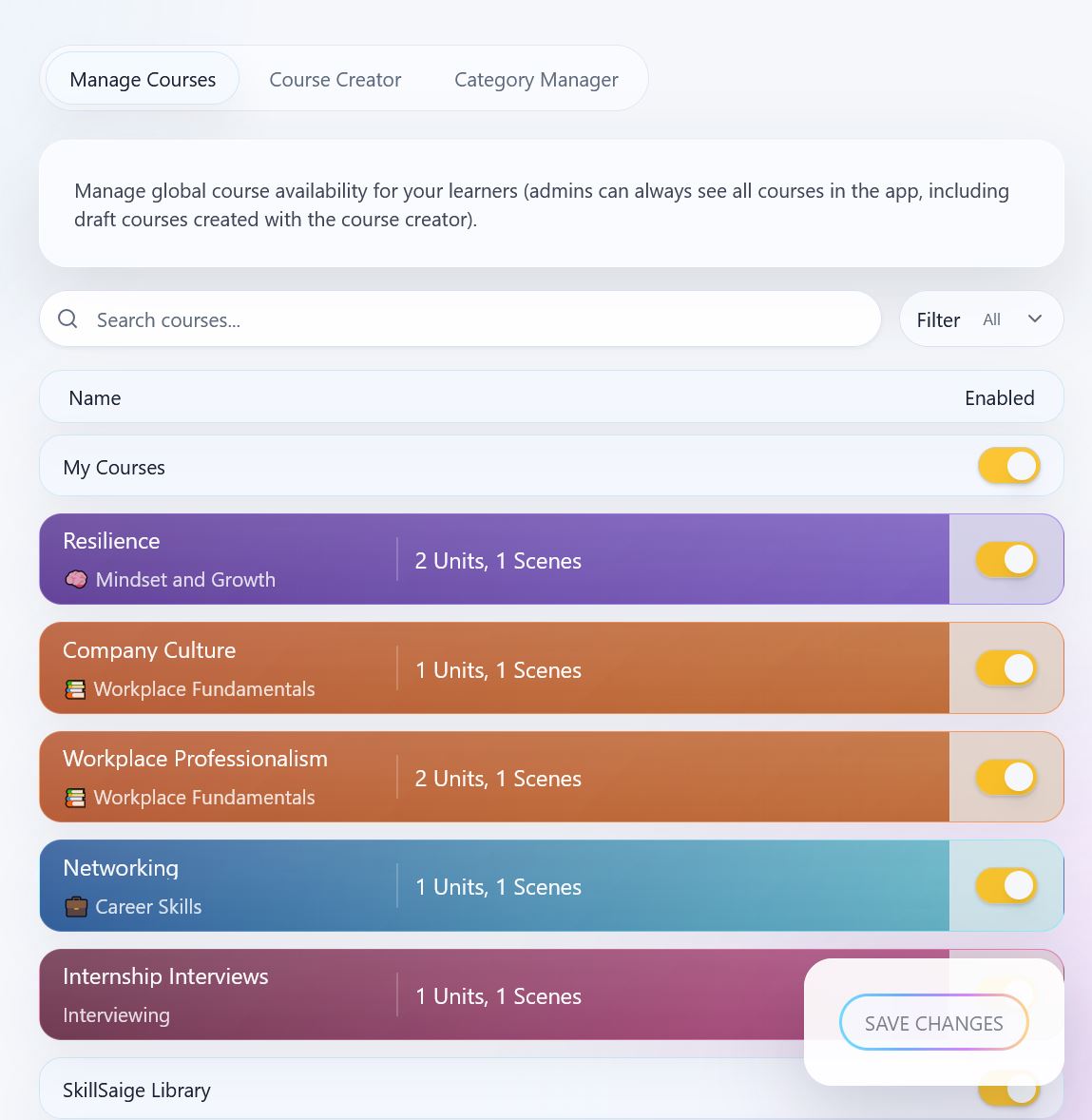
Task: Click the briefcase icon on Networking course
Action: [74, 906]
